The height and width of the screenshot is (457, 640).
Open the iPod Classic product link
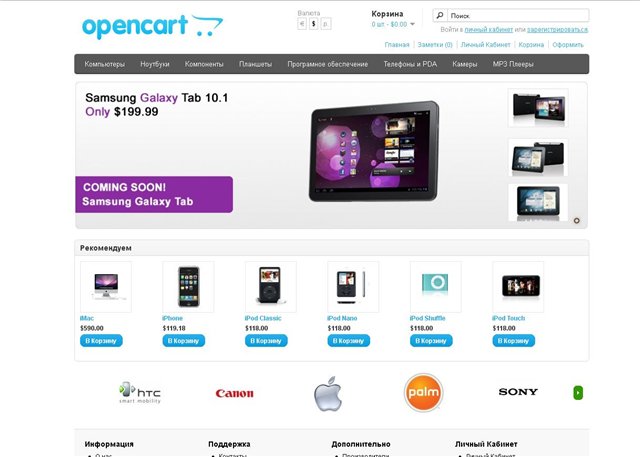click(x=263, y=318)
